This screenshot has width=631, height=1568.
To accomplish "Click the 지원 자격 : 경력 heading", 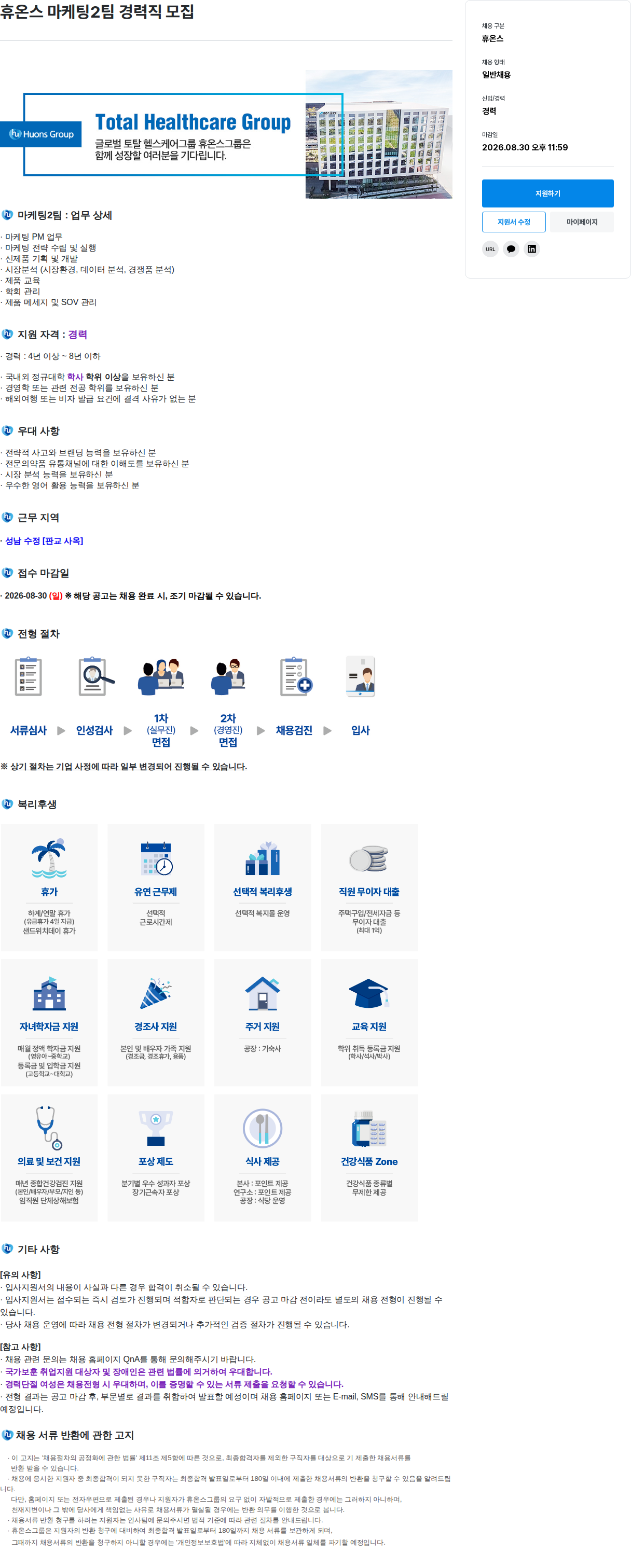I will coord(52,334).
